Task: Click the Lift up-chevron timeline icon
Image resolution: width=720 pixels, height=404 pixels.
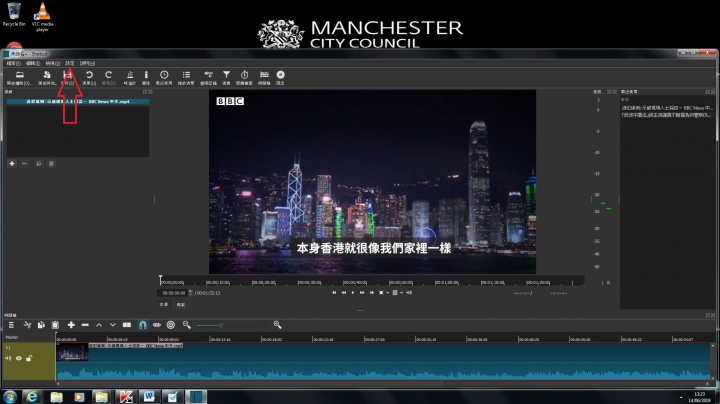Action: pyautogui.click(x=99, y=325)
